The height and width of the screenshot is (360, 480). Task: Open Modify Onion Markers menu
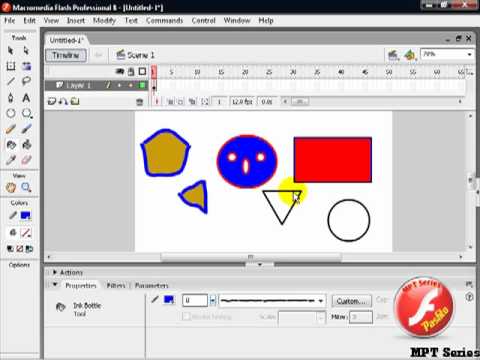pos(205,102)
